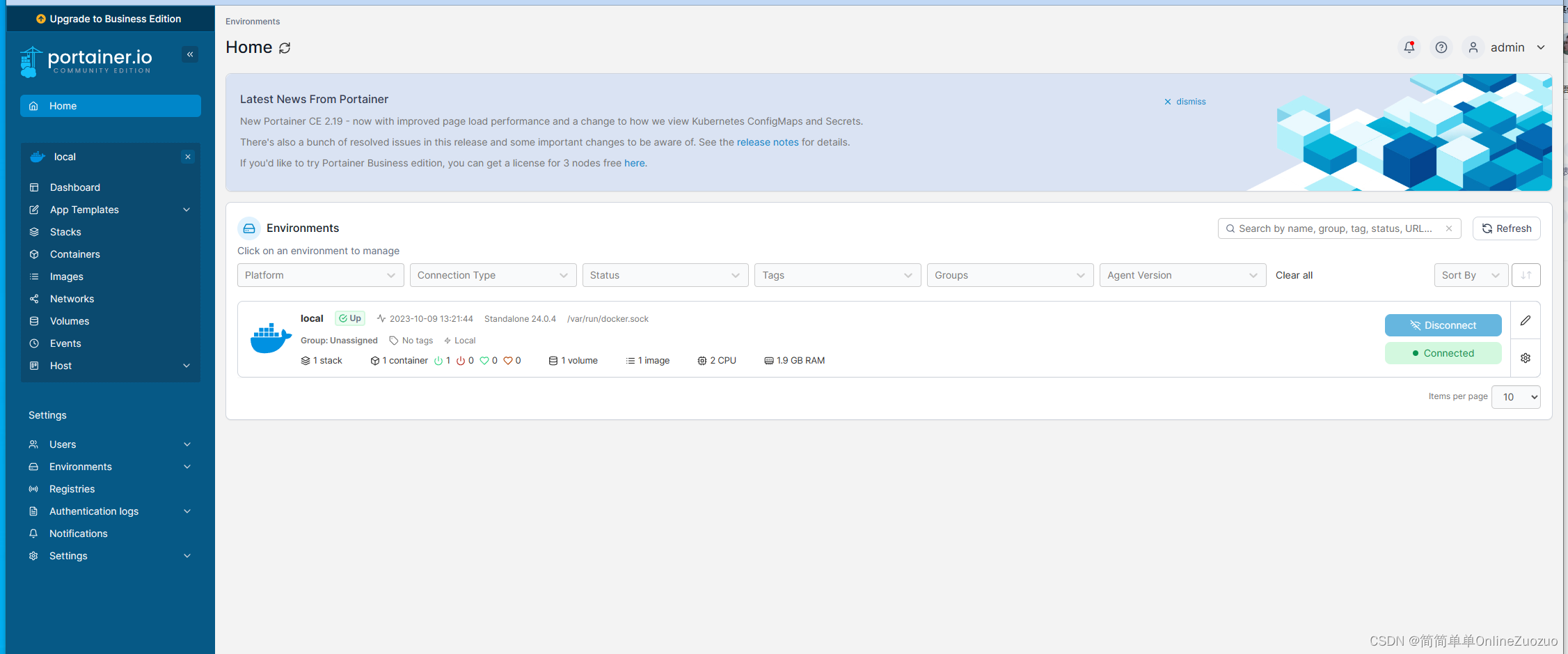Click the 1 container indicator
Image resolution: width=1568 pixels, height=654 pixels.
(399, 361)
